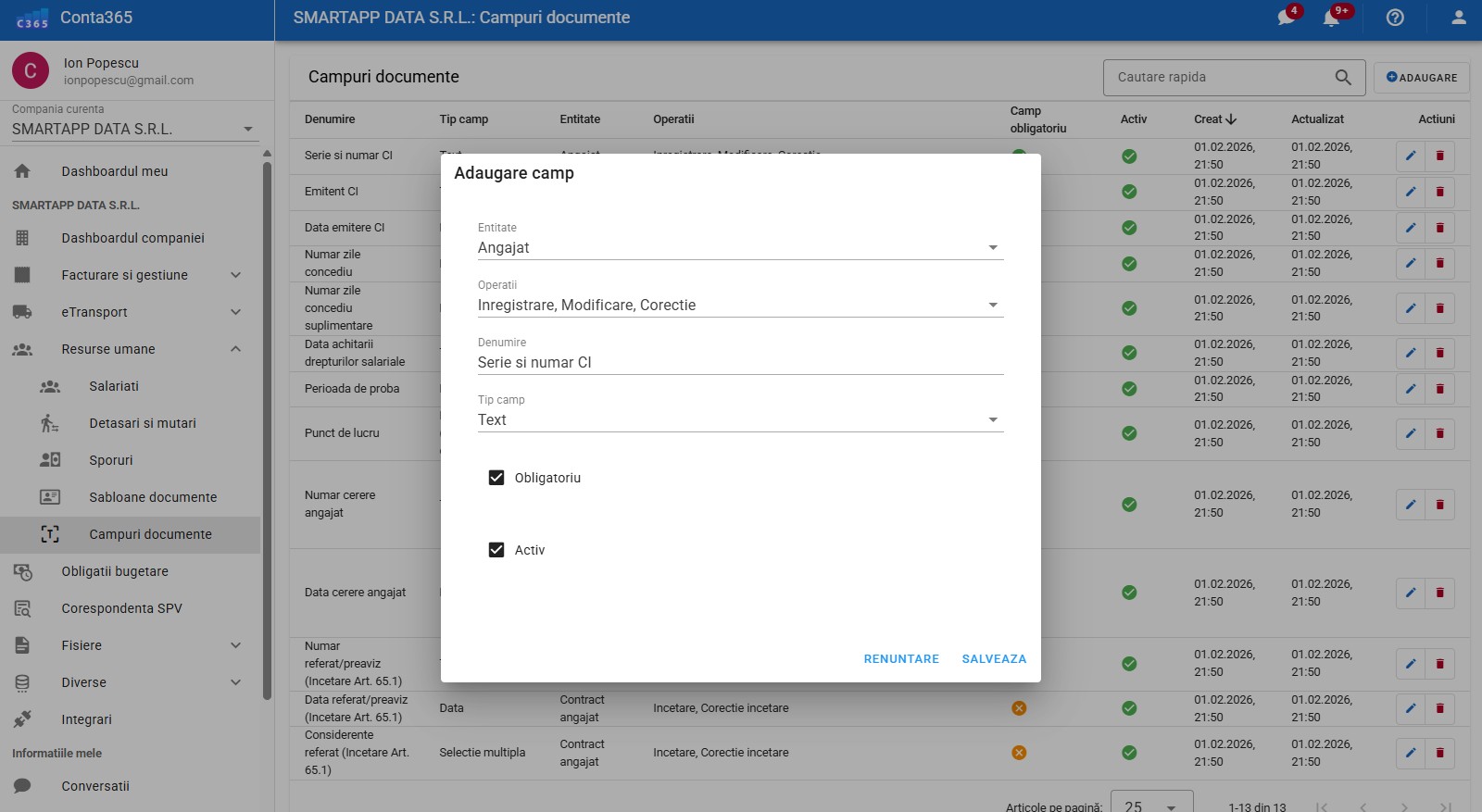Image resolution: width=1482 pixels, height=812 pixels.
Task: Go to Dashboardul meu
Action: (x=115, y=171)
